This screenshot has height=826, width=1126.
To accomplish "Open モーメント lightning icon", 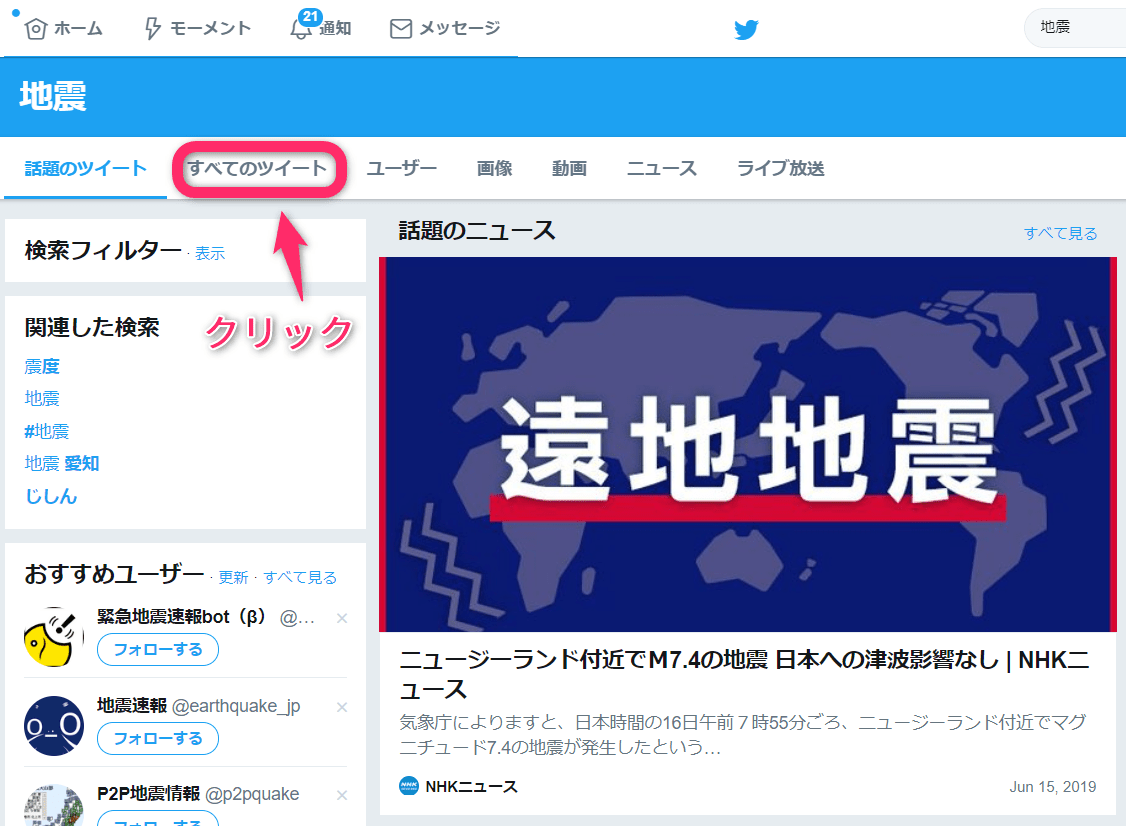I will point(152,29).
